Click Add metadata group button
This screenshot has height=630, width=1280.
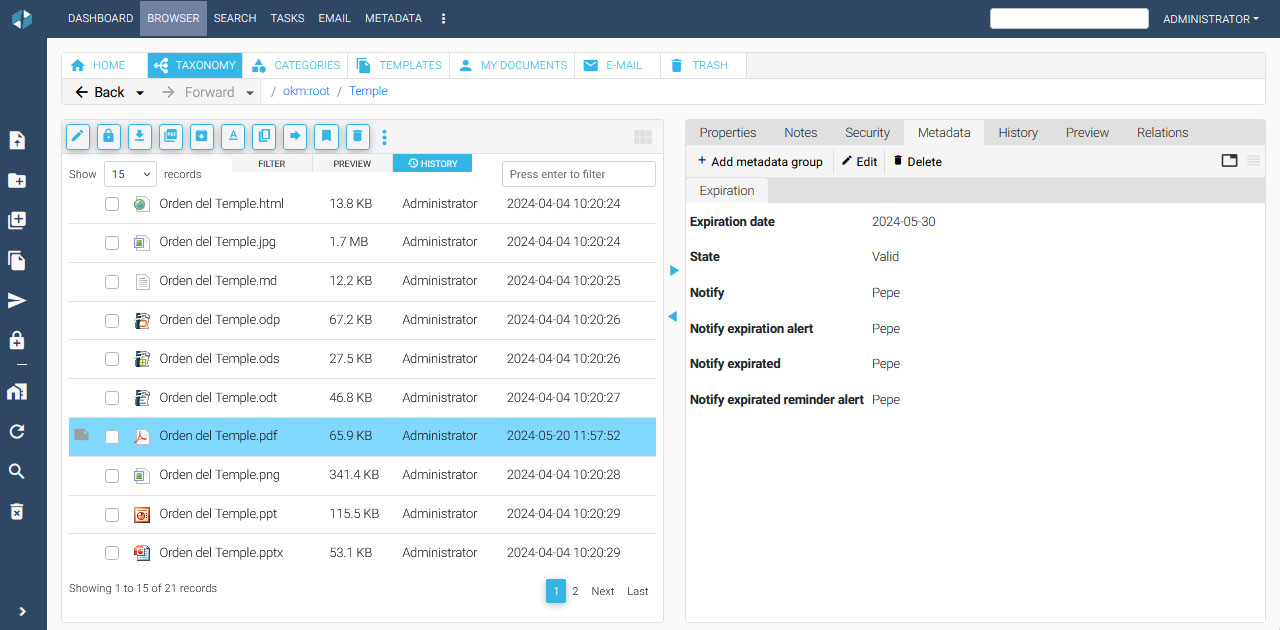(760, 162)
